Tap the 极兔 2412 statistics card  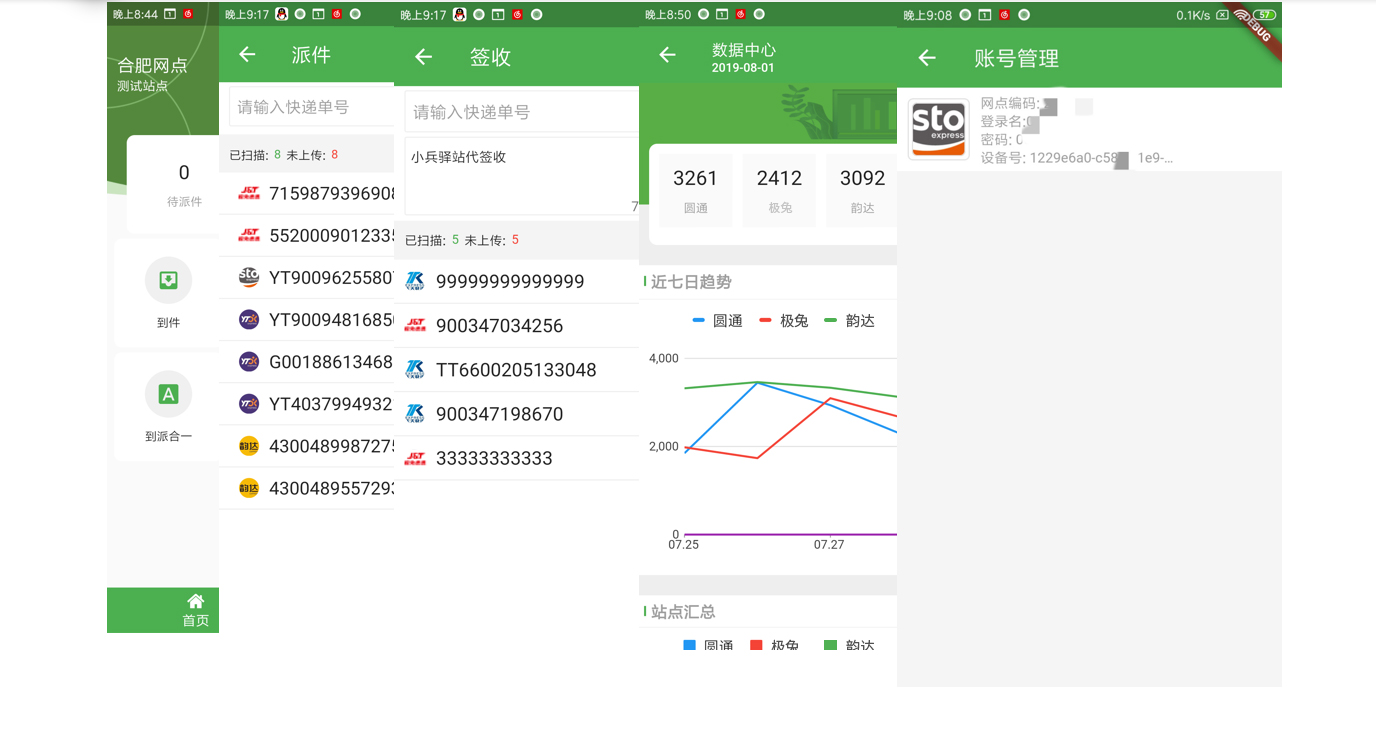tap(779, 189)
